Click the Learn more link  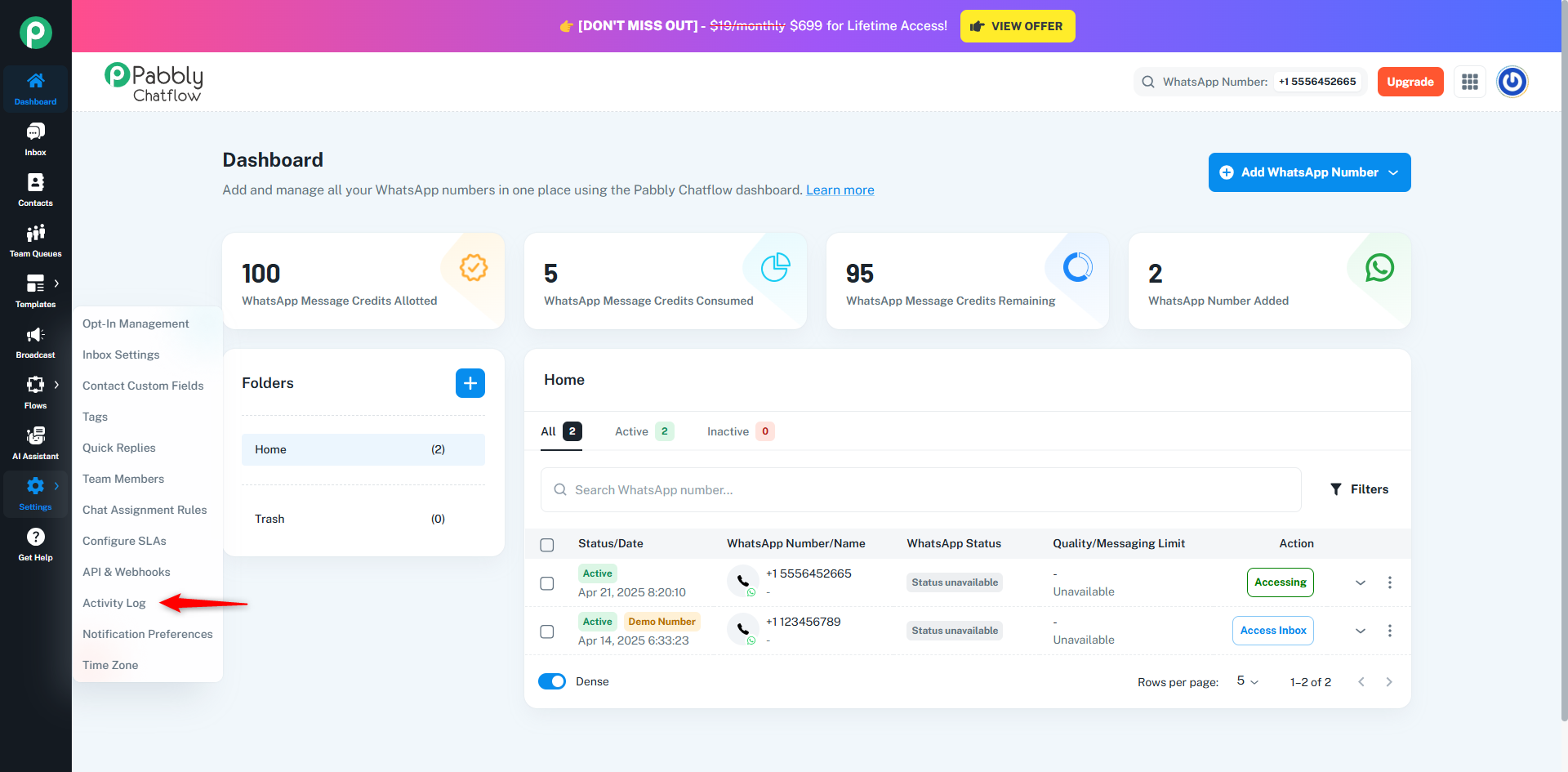point(840,190)
